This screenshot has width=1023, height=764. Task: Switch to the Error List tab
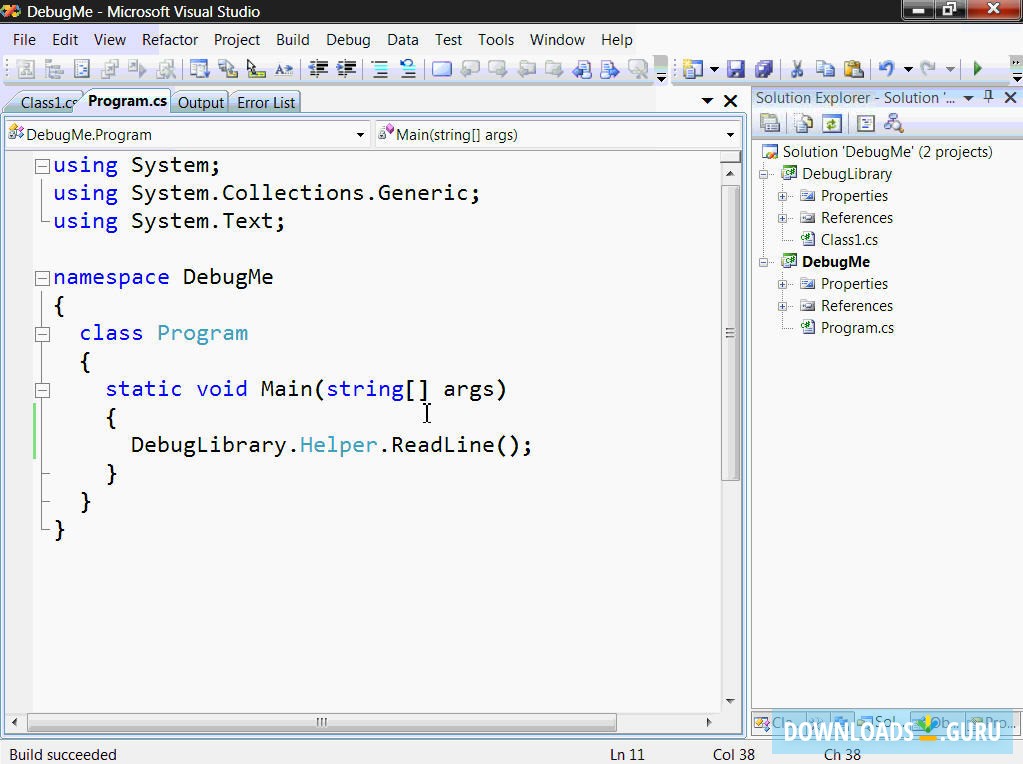pyautogui.click(x=266, y=102)
